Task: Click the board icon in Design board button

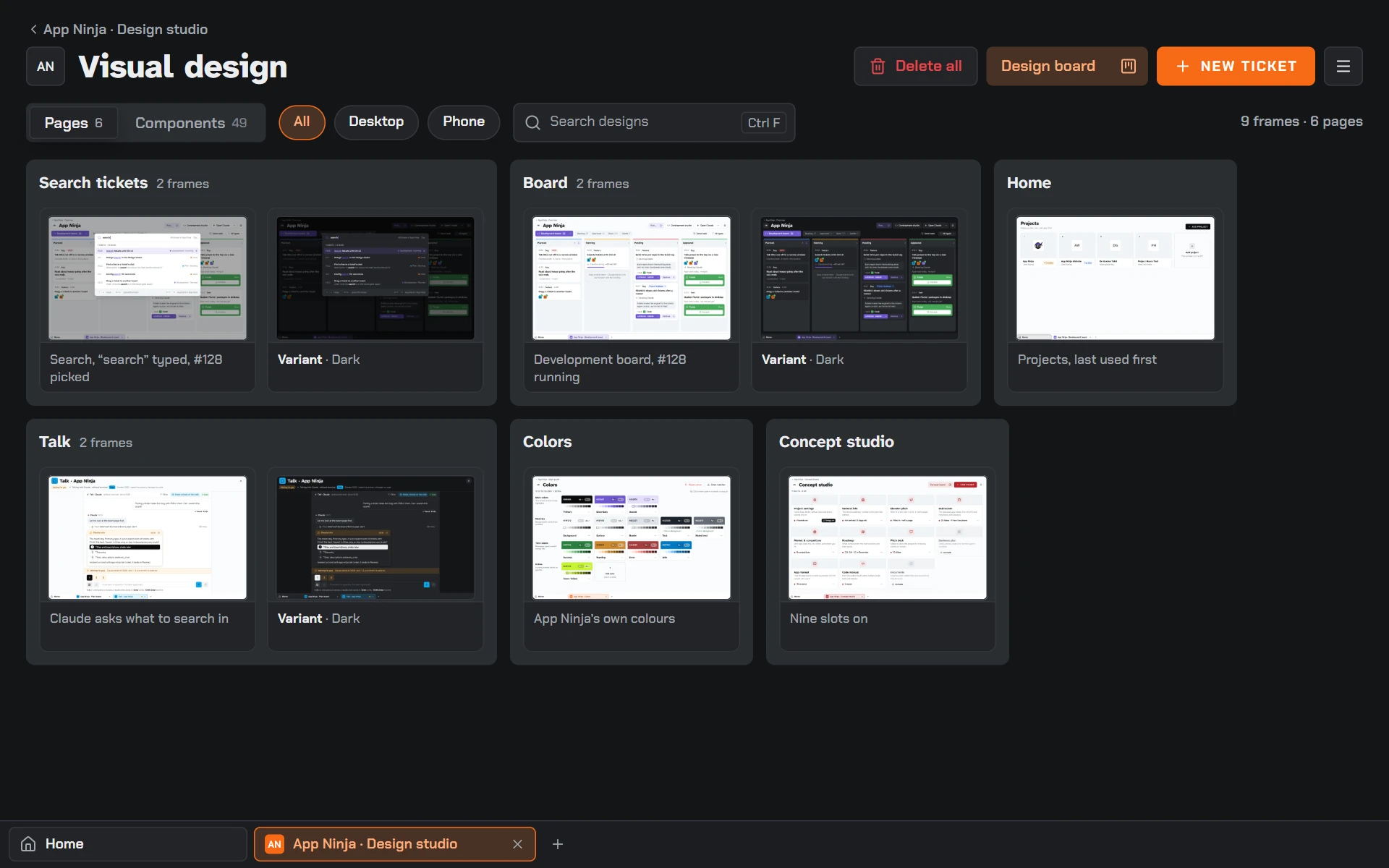Action: [1128, 67]
